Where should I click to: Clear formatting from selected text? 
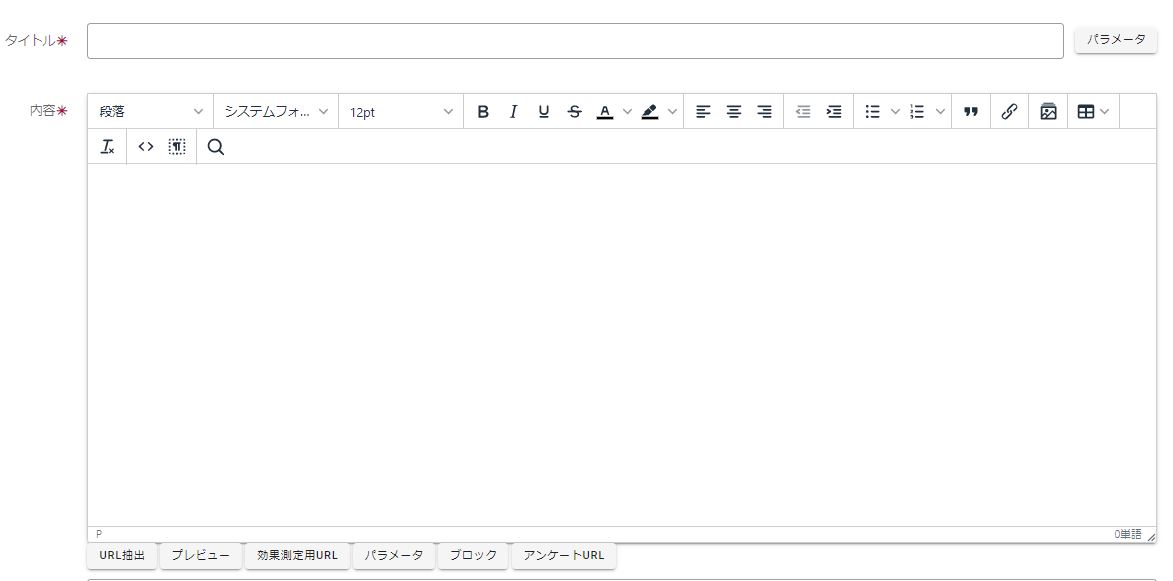(x=108, y=147)
